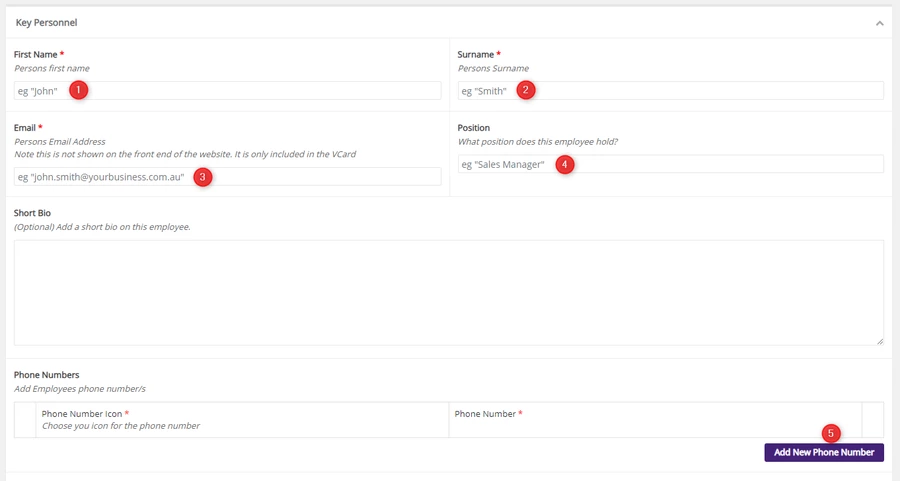The height and width of the screenshot is (481, 900).
Task: Click the First Name input field
Action: point(227,91)
